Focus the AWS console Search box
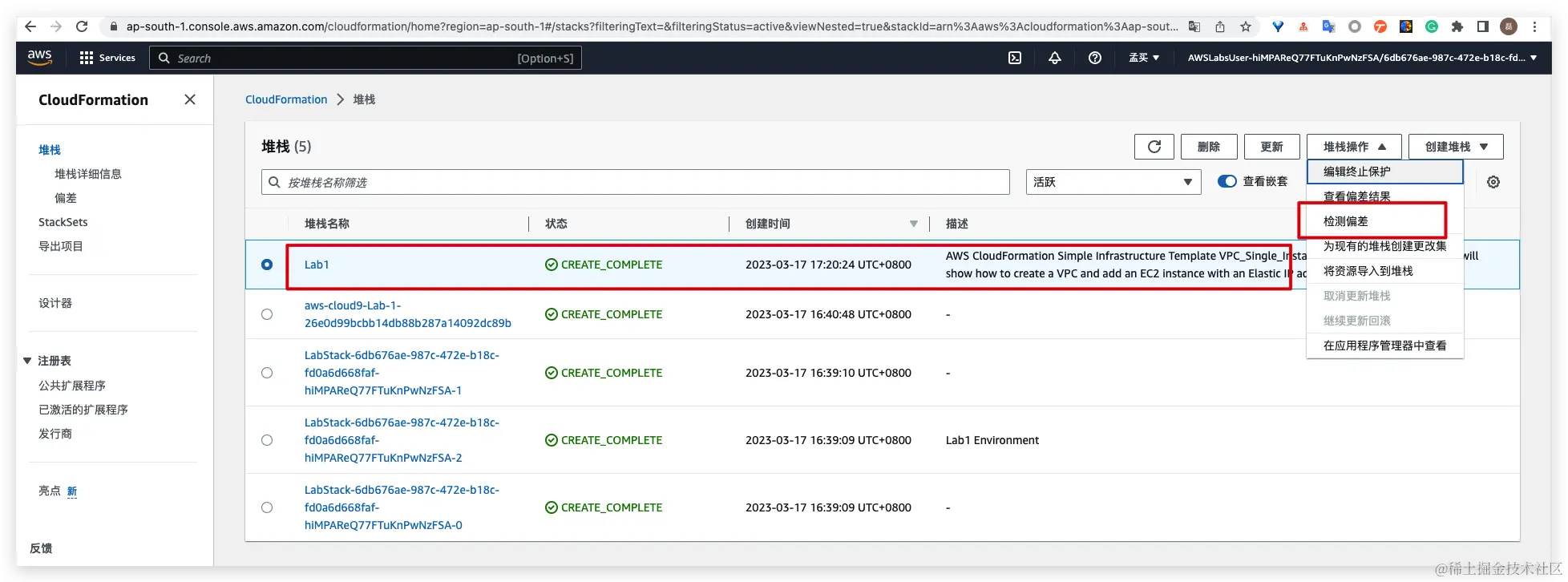 tap(366, 58)
